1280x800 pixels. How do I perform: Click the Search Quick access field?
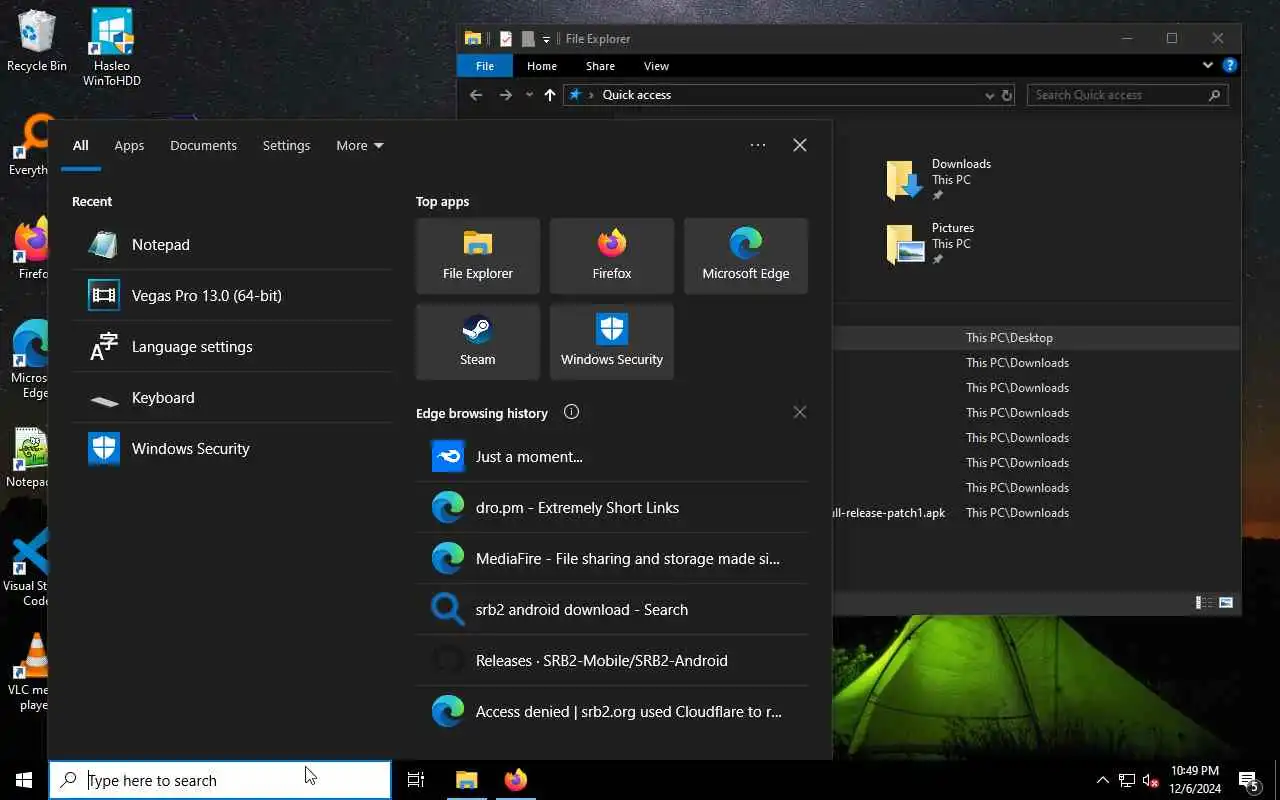pos(1127,95)
